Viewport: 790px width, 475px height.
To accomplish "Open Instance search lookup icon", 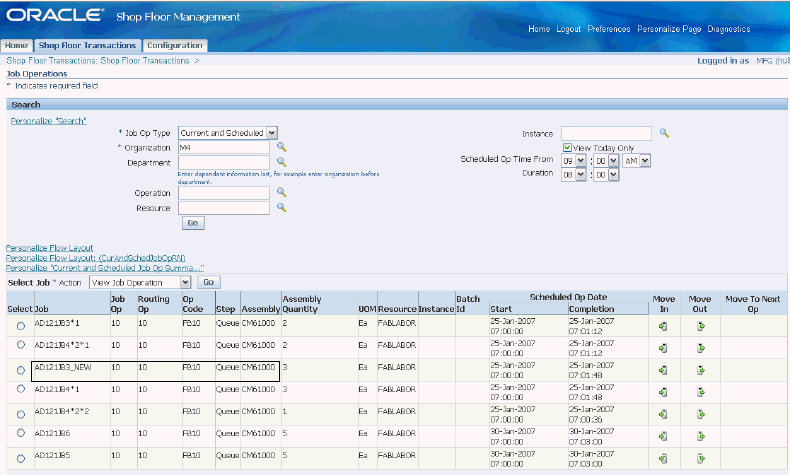I will click(x=664, y=133).
